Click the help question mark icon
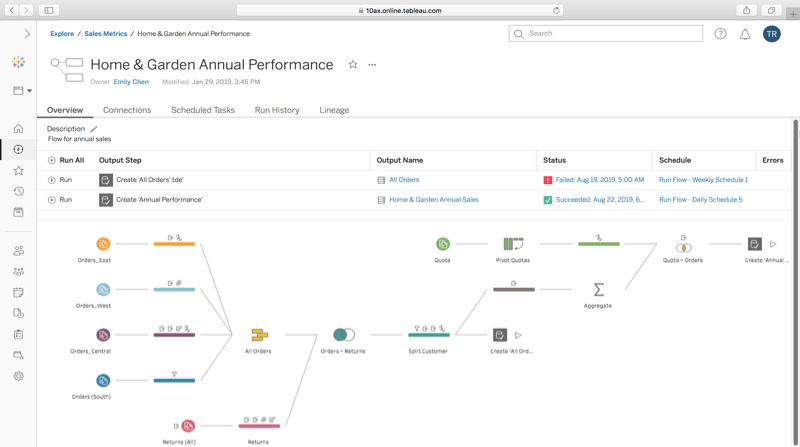Screen dimensions: 800x447 click(721, 34)
